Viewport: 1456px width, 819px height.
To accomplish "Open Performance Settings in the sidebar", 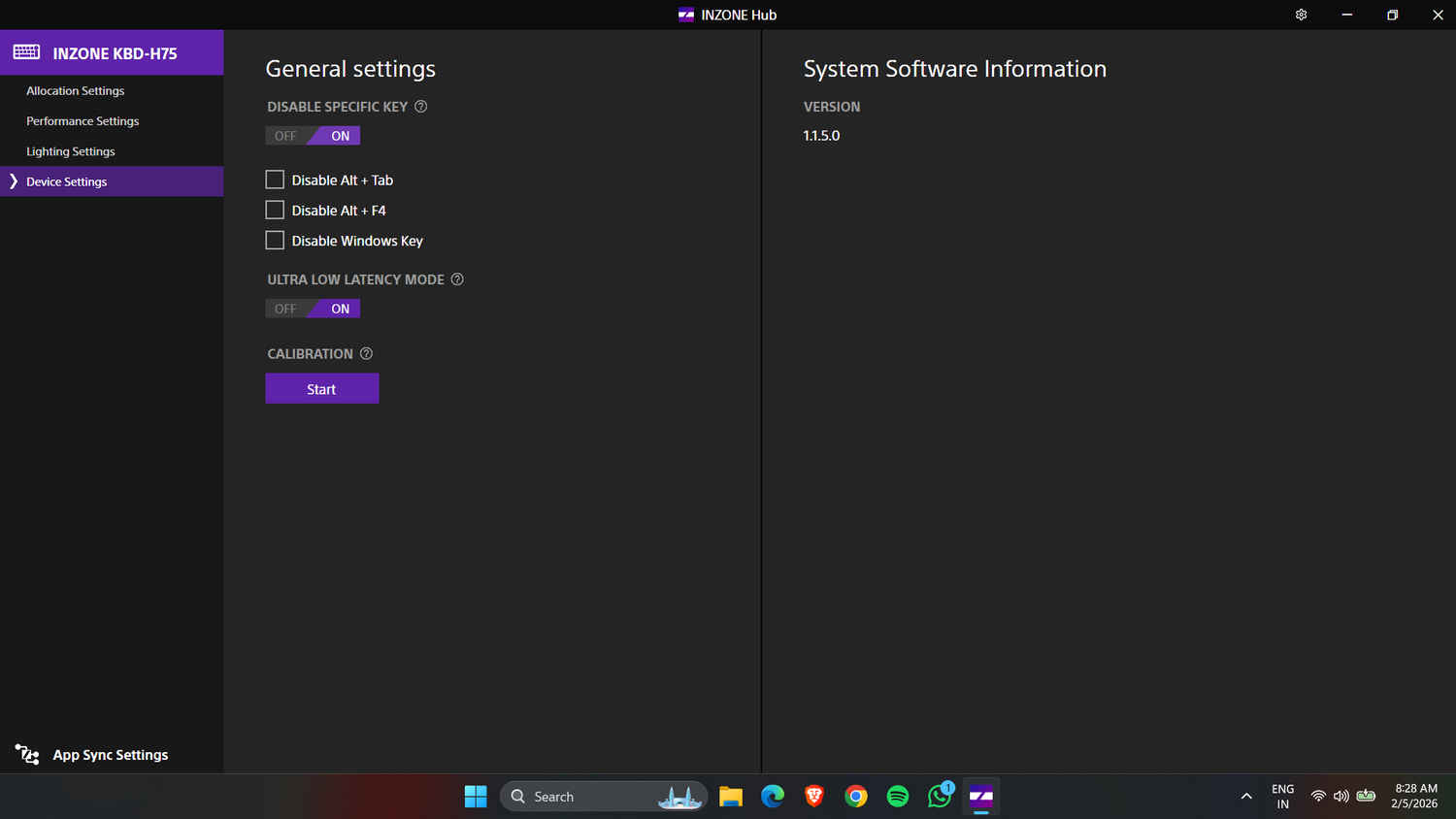I will tap(83, 121).
